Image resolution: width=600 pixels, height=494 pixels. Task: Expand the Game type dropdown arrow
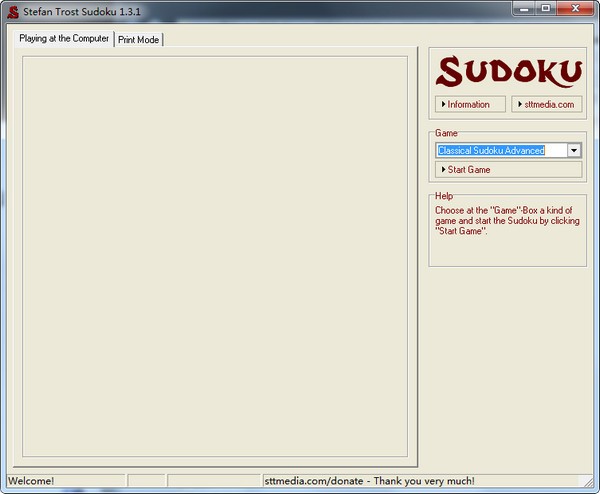tap(574, 150)
